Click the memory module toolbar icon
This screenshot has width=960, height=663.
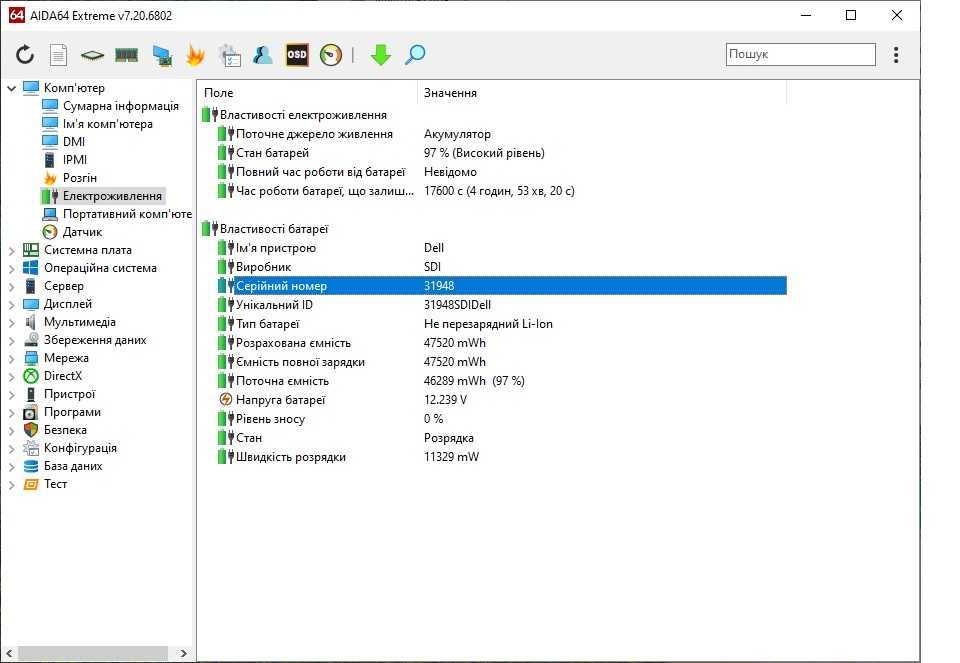point(127,55)
